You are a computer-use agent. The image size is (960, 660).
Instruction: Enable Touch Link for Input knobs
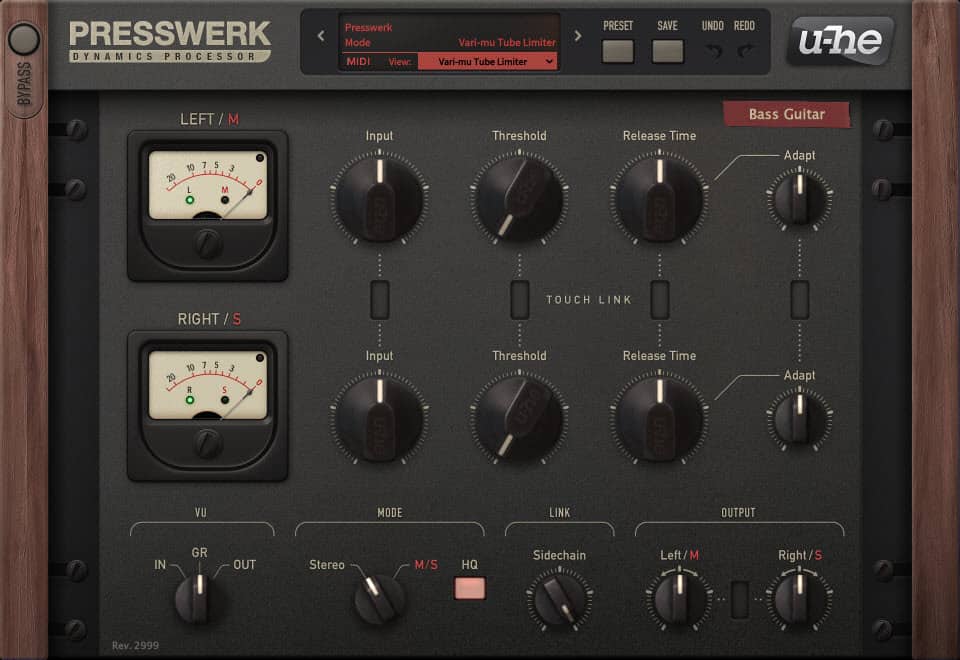click(380, 299)
